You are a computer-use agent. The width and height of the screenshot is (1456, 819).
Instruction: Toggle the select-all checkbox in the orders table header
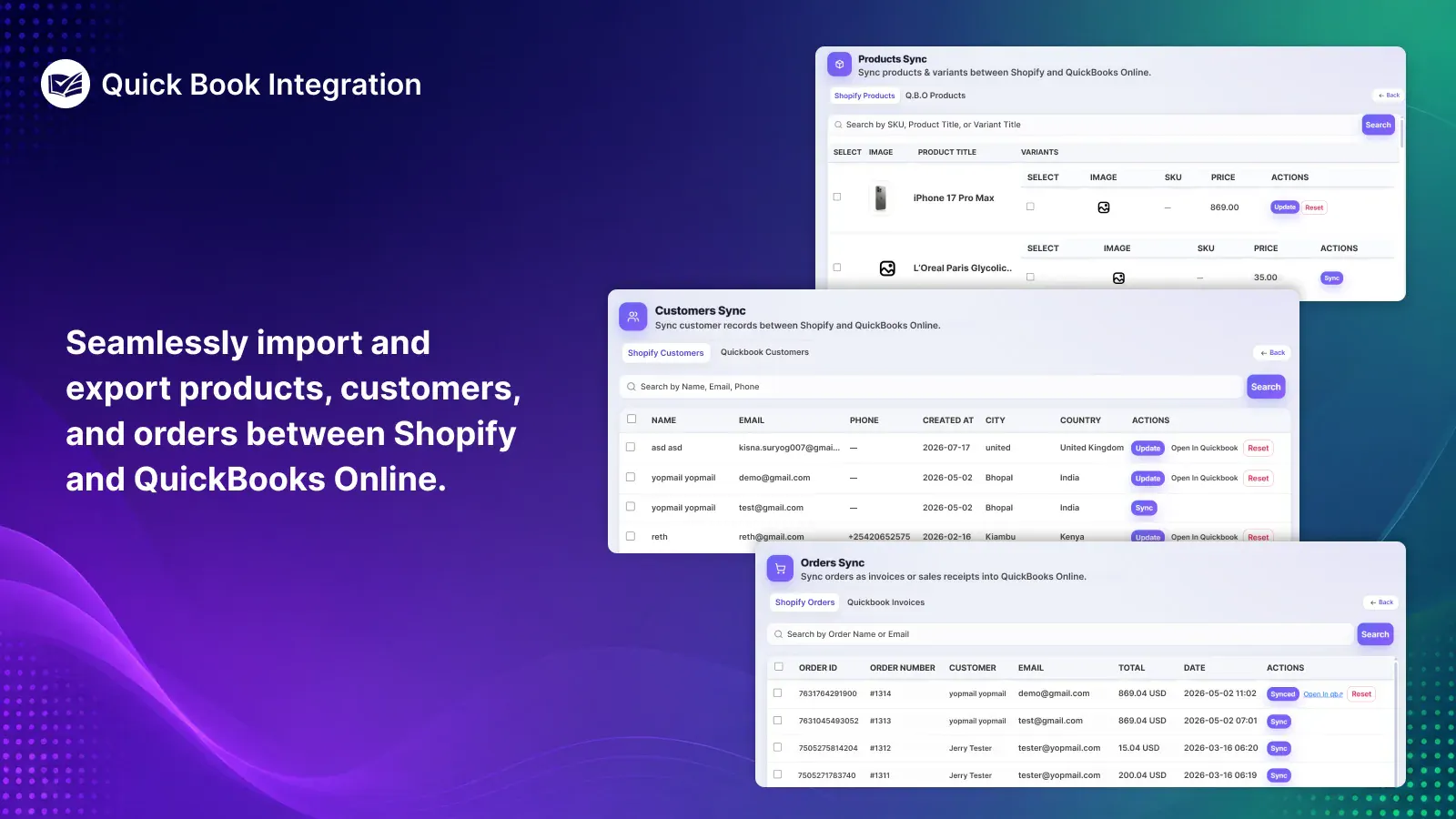click(778, 667)
